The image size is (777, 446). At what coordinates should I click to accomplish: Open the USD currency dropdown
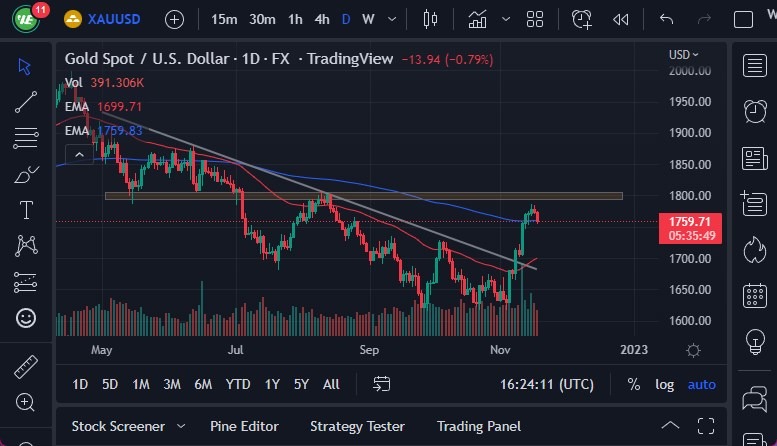point(683,54)
